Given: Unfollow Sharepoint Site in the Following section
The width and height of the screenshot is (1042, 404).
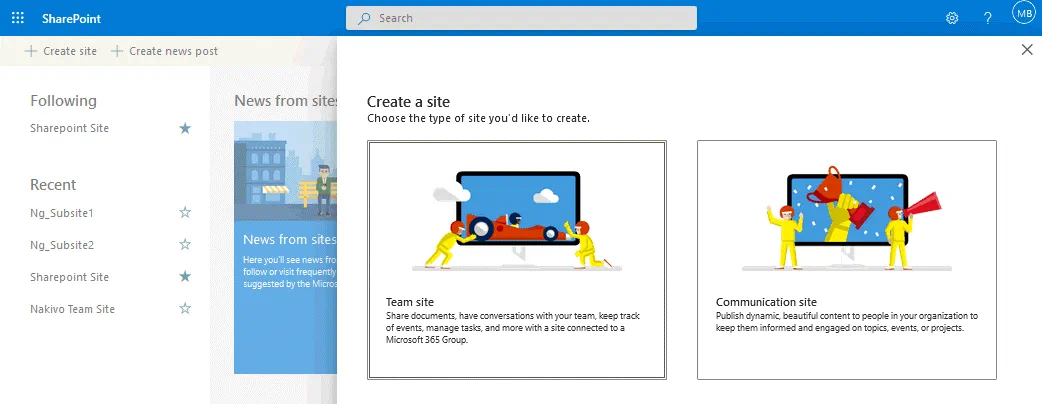Looking at the screenshot, I should [184, 129].
